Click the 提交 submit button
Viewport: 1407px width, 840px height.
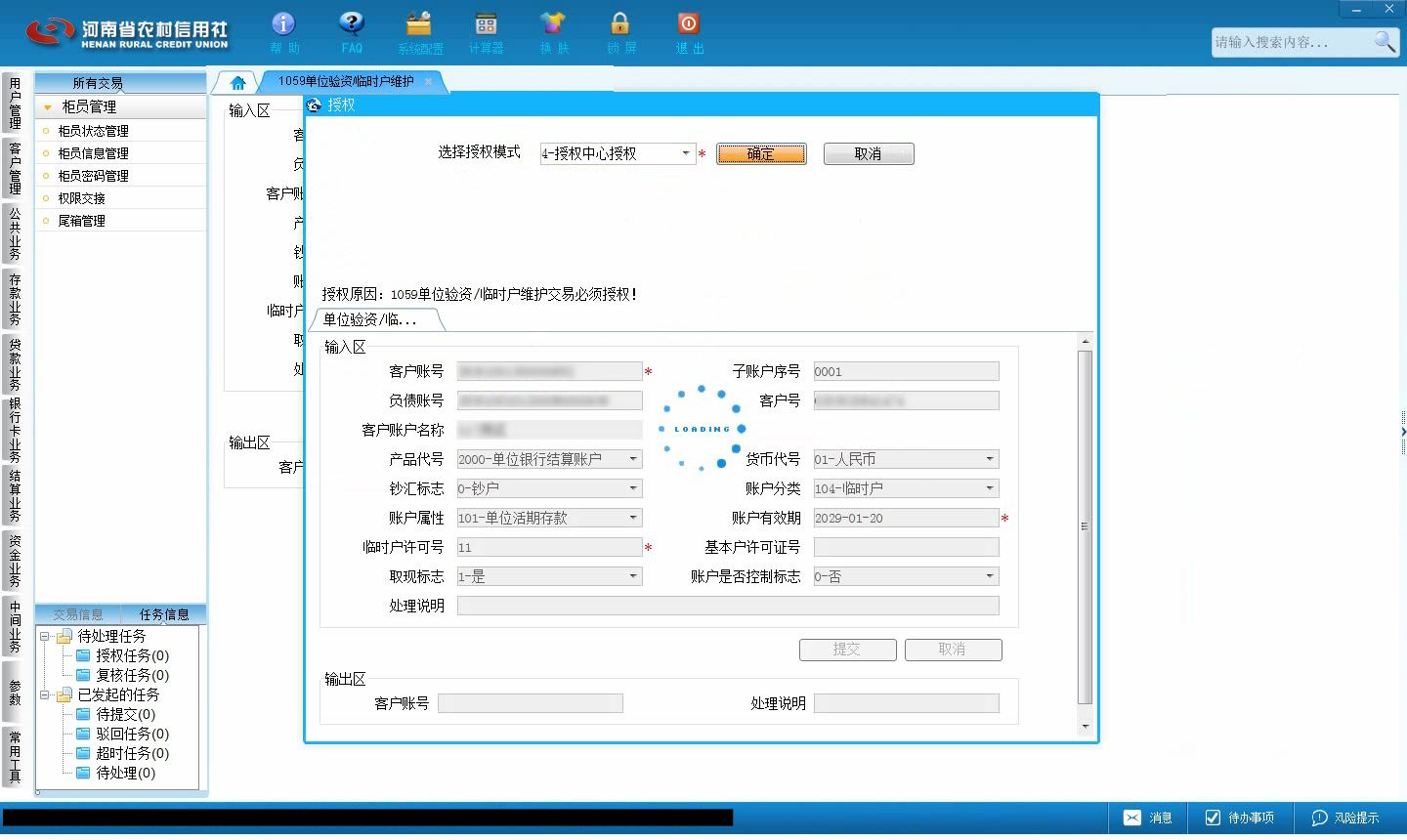847,650
